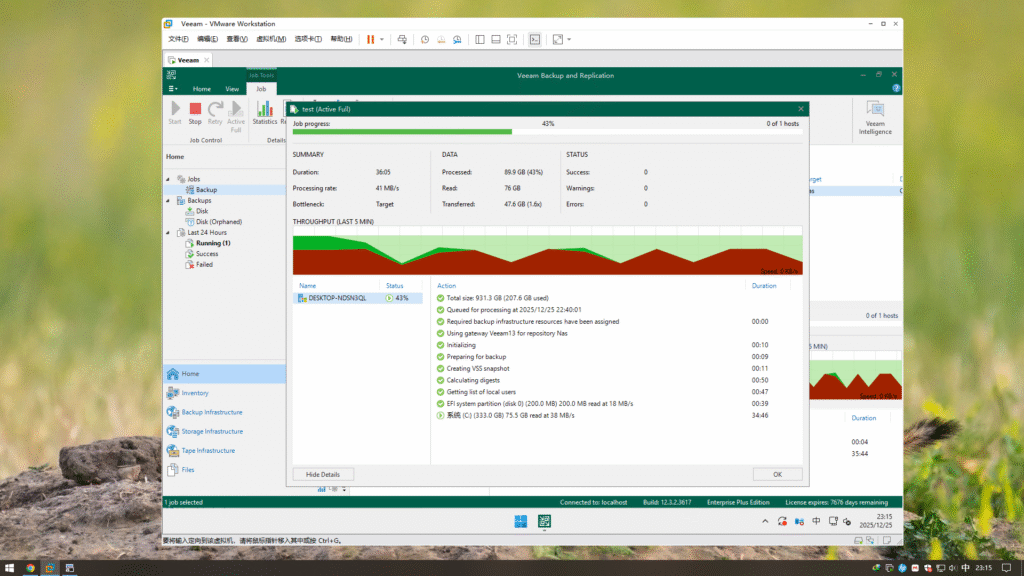This screenshot has height=576, width=1024.
Task: Go to Storage Infrastructure view
Action: 211,431
